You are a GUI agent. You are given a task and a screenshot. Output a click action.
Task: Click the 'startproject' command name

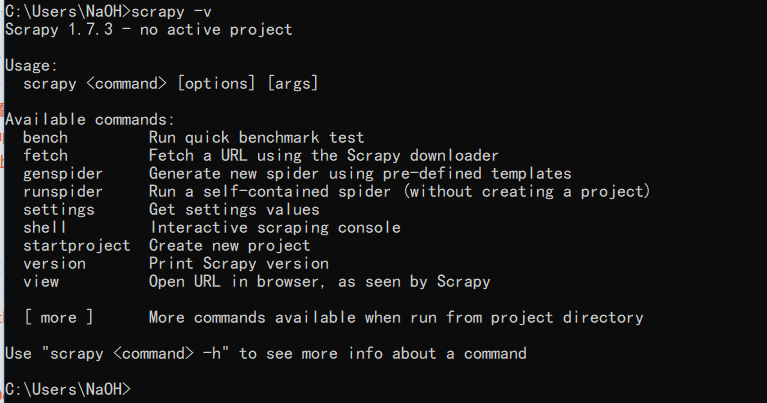coord(77,246)
